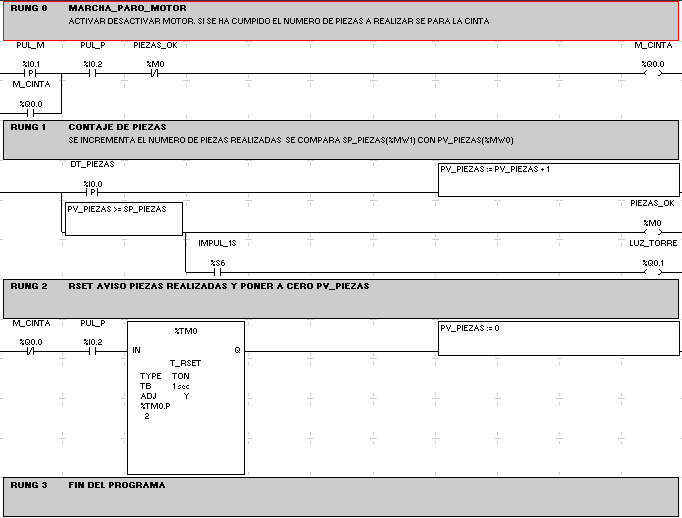Click the M_CINTA label above Rung 0 coil
The image size is (682, 518).
(x=653, y=45)
